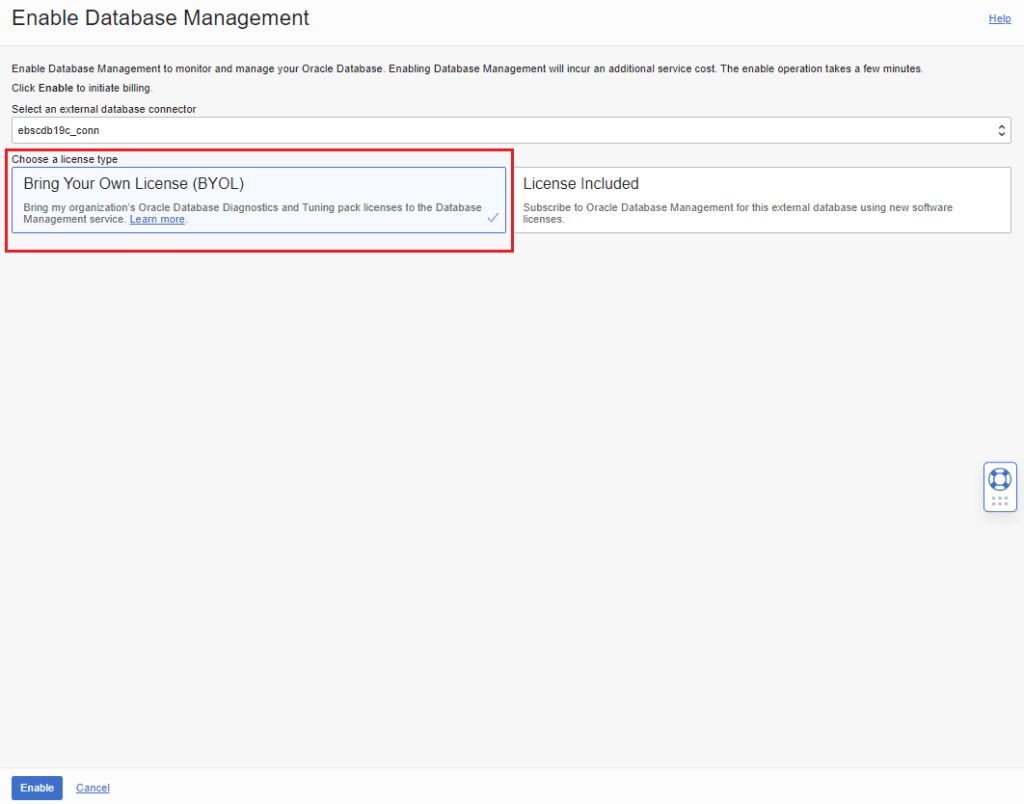Click the License Included heading text
The width and height of the screenshot is (1024, 804).
[581, 184]
